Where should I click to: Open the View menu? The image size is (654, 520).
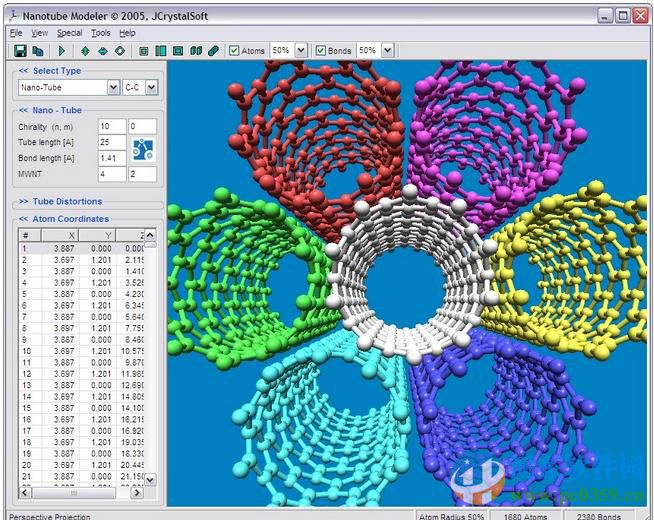point(40,33)
